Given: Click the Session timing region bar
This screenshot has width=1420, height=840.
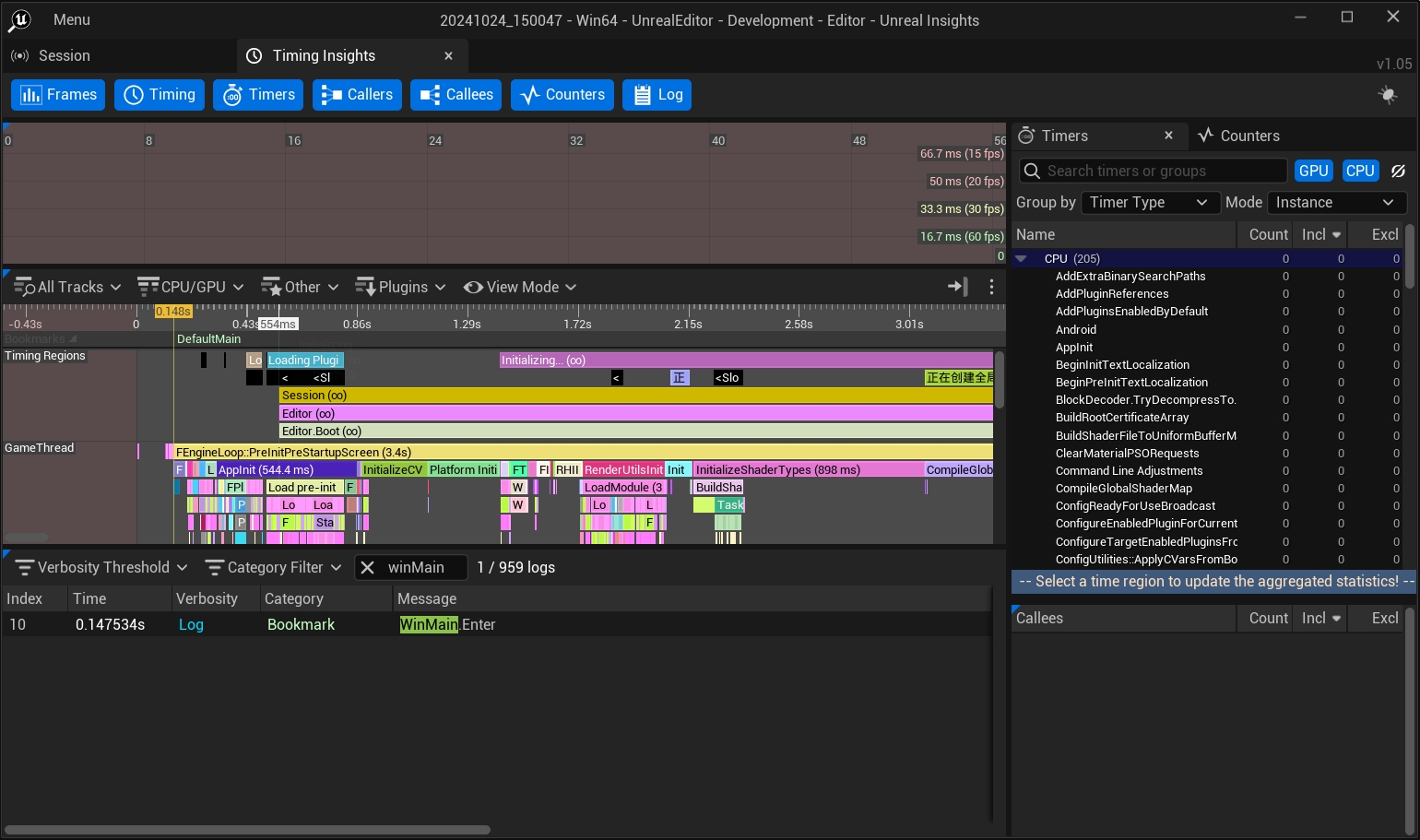Looking at the screenshot, I should coord(636,396).
